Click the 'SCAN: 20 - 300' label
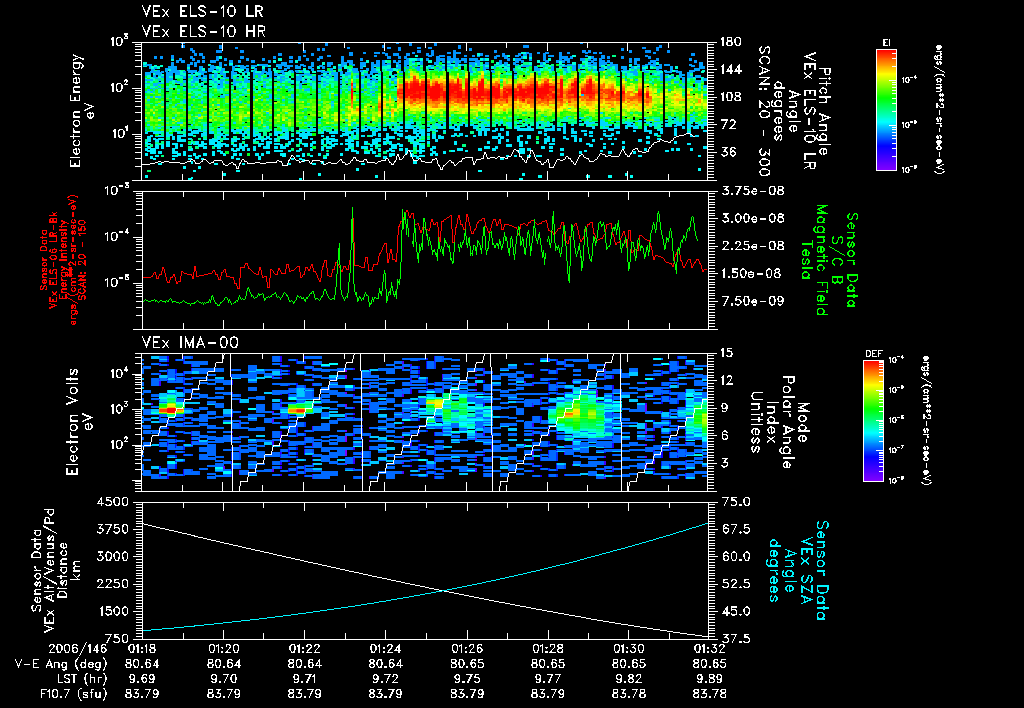The width and height of the screenshot is (1024, 708). point(763,111)
